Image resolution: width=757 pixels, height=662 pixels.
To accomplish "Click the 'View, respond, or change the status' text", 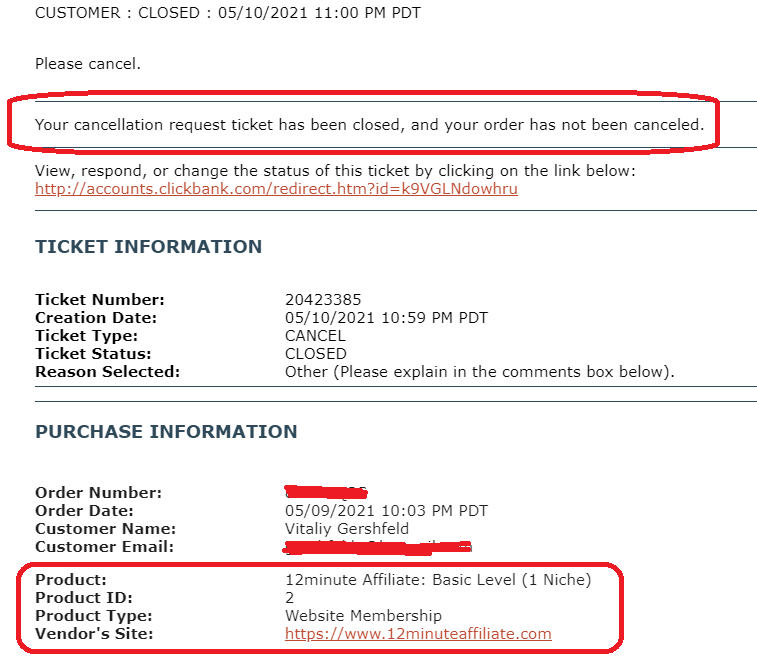I will pyautogui.click(x=335, y=171).
